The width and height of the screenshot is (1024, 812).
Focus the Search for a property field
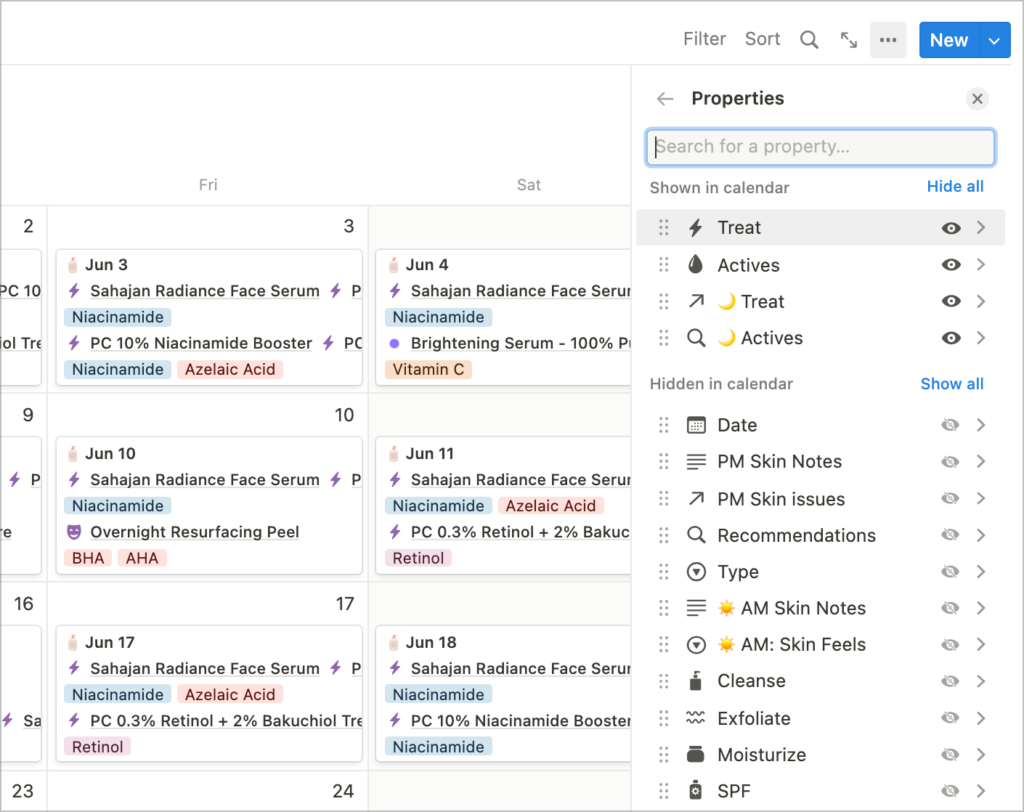click(820, 146)
